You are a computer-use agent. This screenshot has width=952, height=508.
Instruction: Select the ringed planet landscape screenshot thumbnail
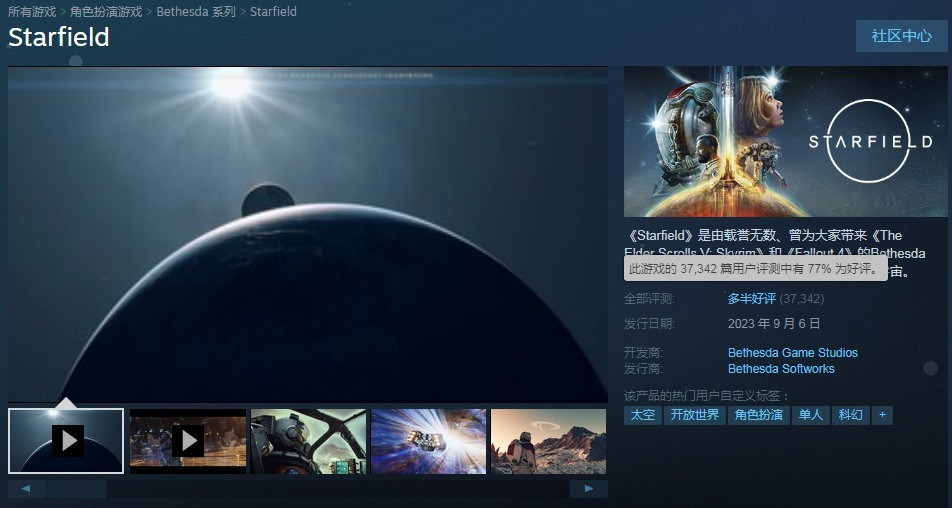[x=548, y=440]
